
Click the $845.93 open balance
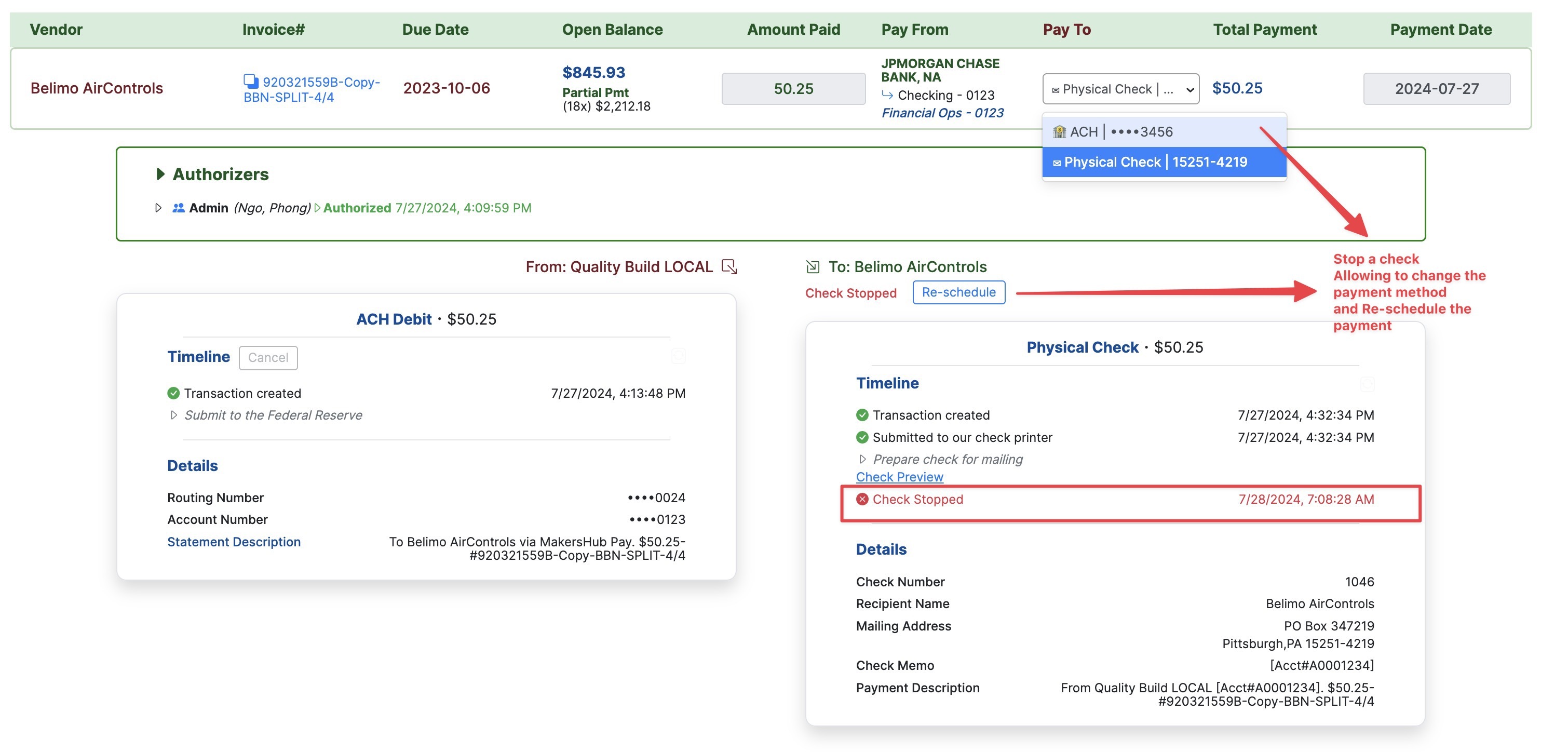point(593,73)
